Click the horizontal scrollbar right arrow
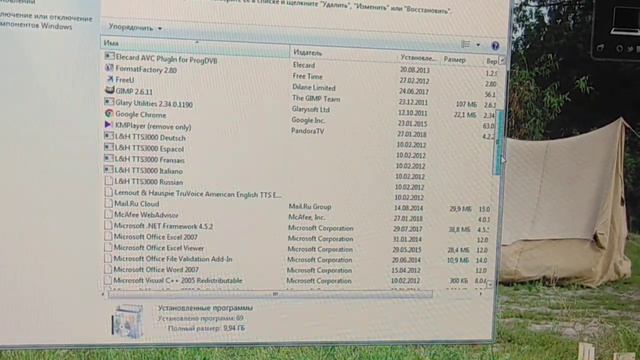The height and width of the screenshot is (360, 640). (x=481, y=293)
